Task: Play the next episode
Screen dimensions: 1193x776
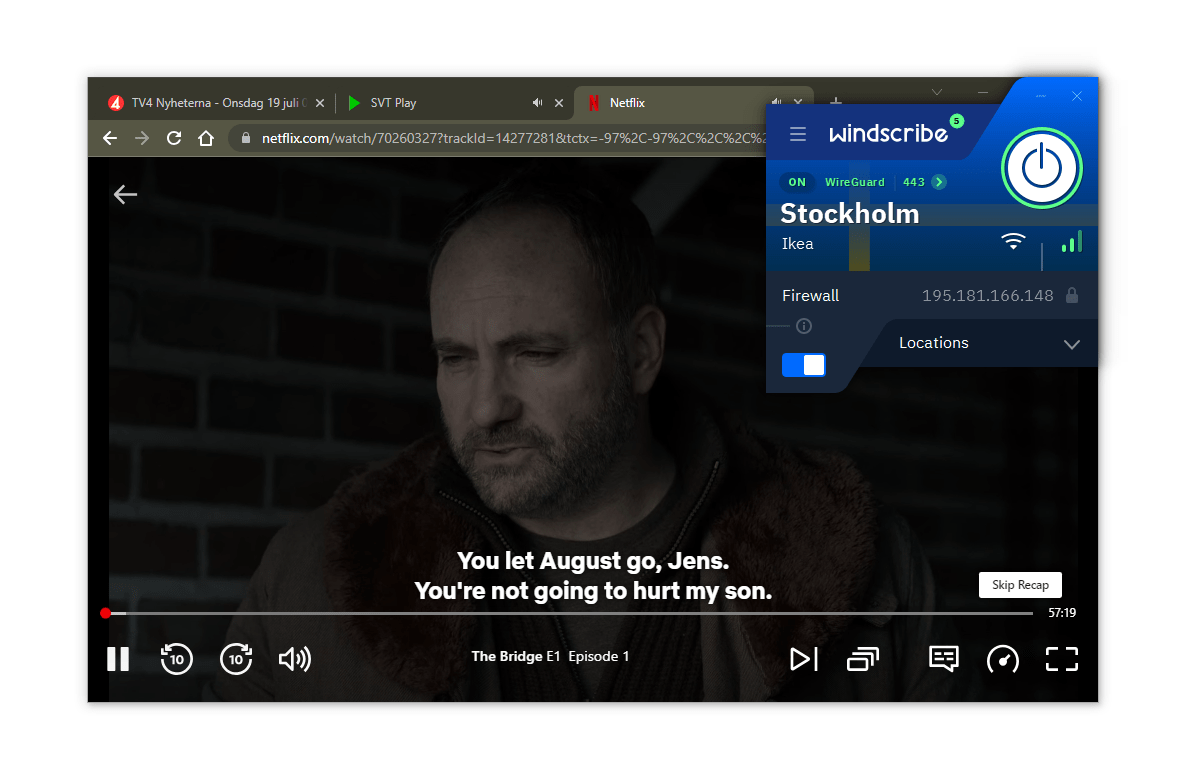Action: coord(803,659)
